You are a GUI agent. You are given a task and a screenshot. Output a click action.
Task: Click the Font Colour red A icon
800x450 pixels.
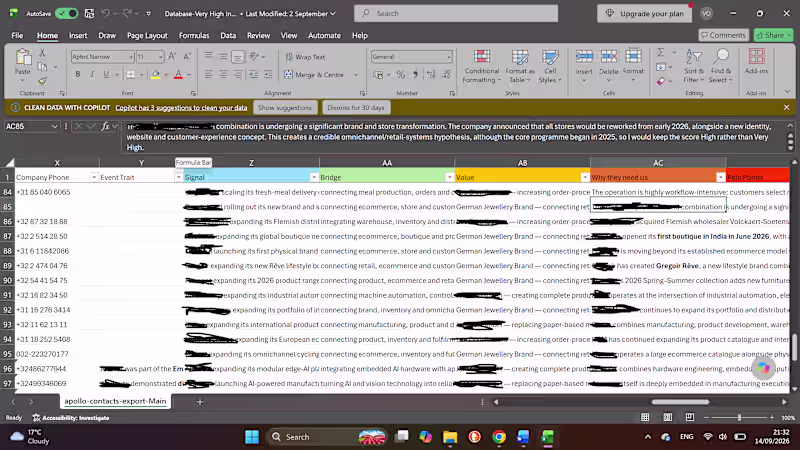click(178, 74)
